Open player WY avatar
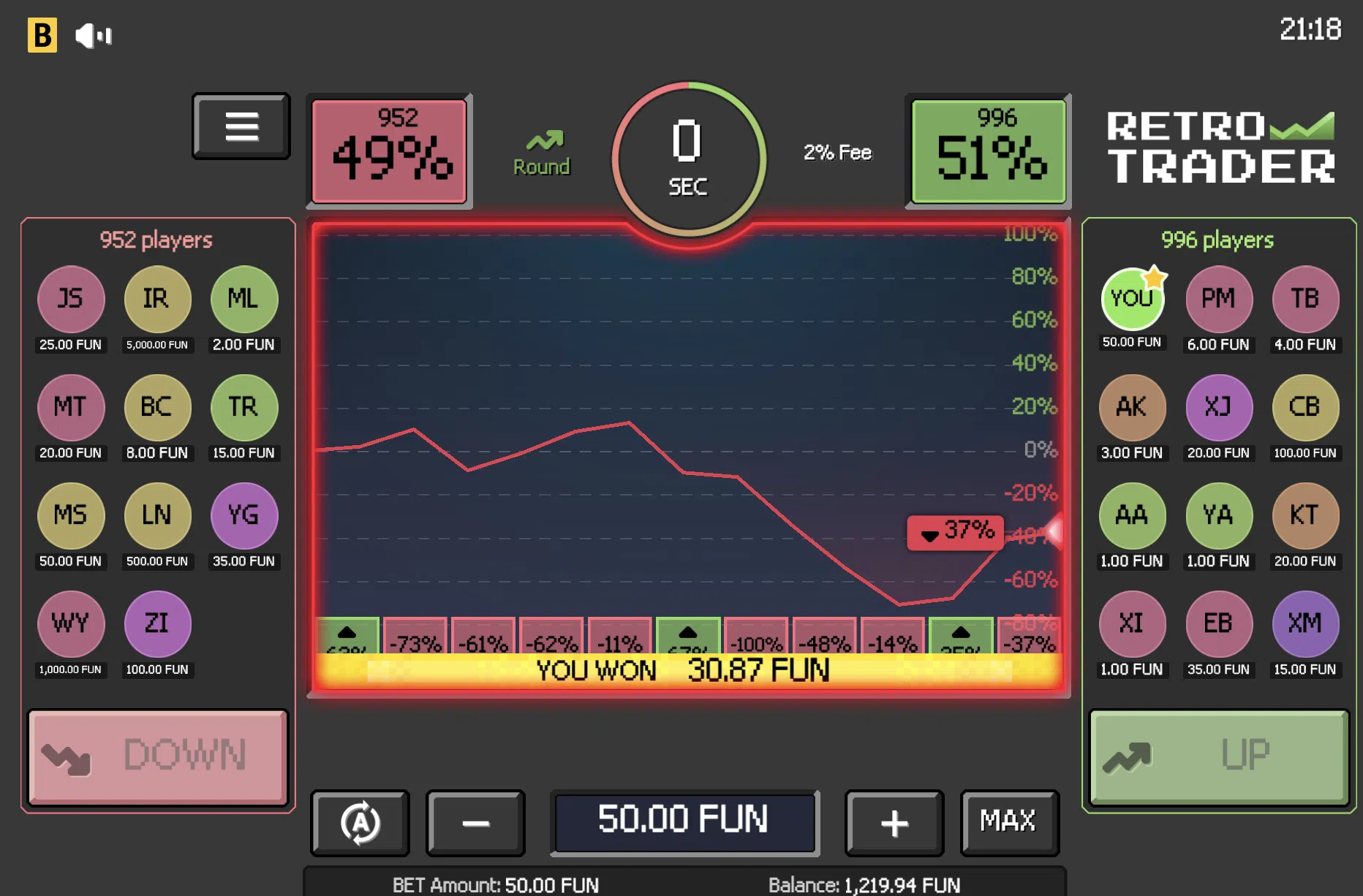Viewport: 1363px width, 896px height. (70, 623)
